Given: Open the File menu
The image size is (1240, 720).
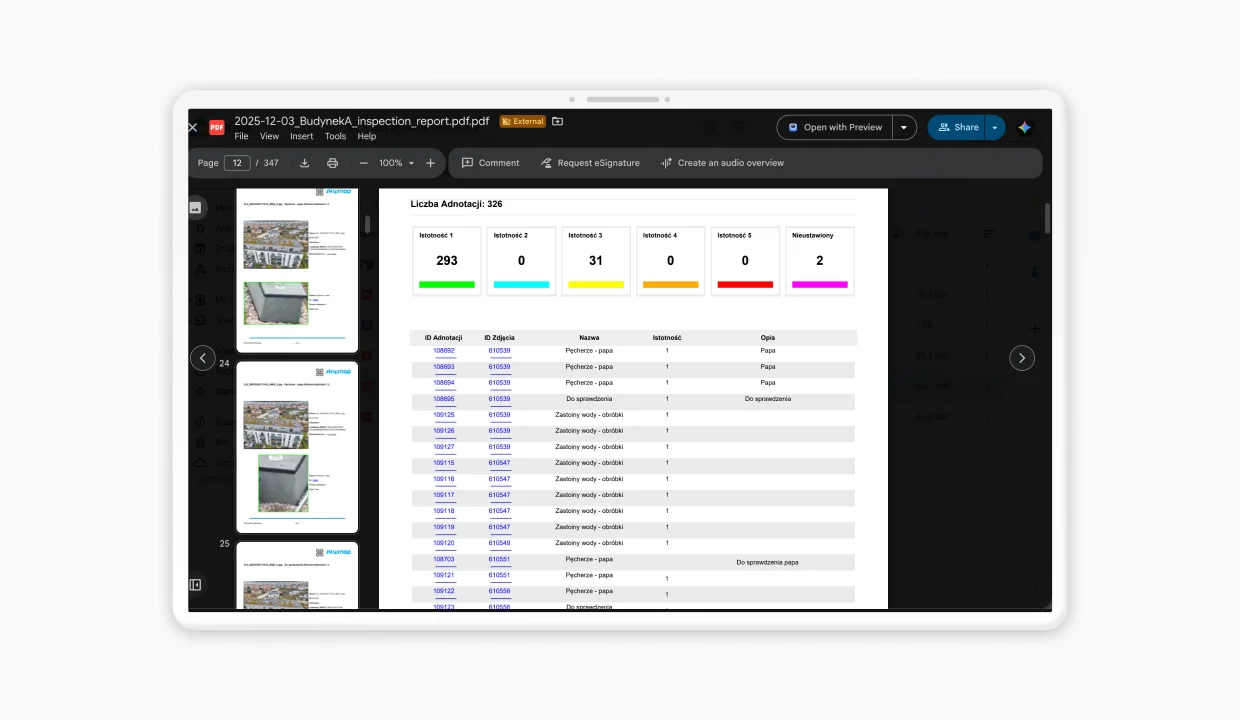Looking at the screenshot, I should (x=241, y=136).
